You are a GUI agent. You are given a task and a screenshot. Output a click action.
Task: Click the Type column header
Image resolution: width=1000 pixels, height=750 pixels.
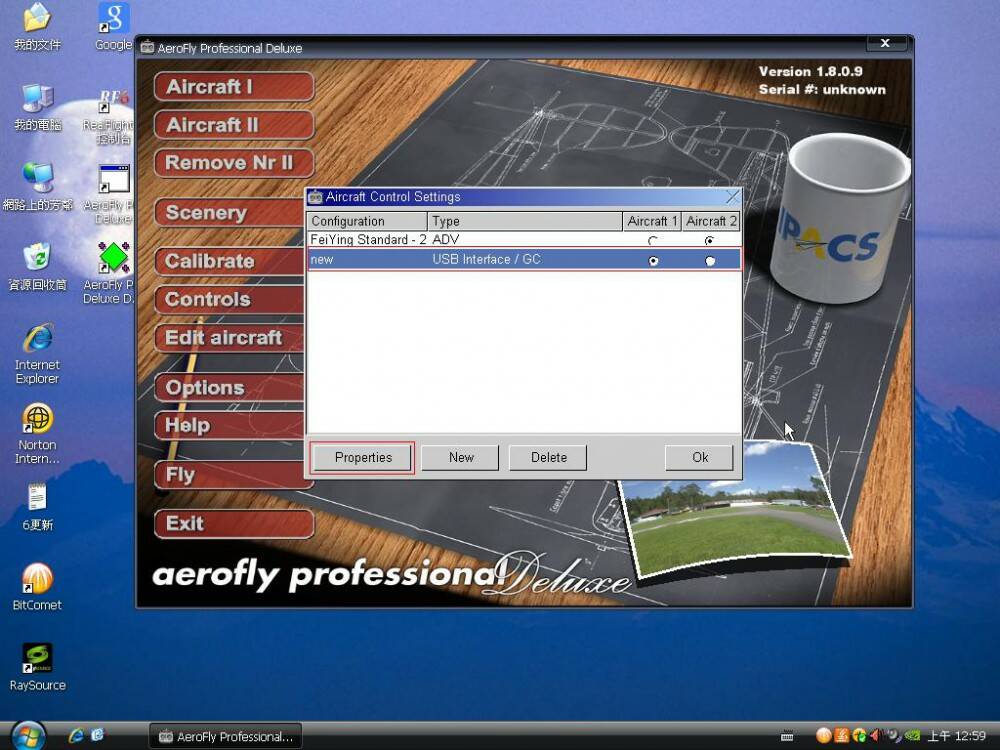(x=525, y=221)
